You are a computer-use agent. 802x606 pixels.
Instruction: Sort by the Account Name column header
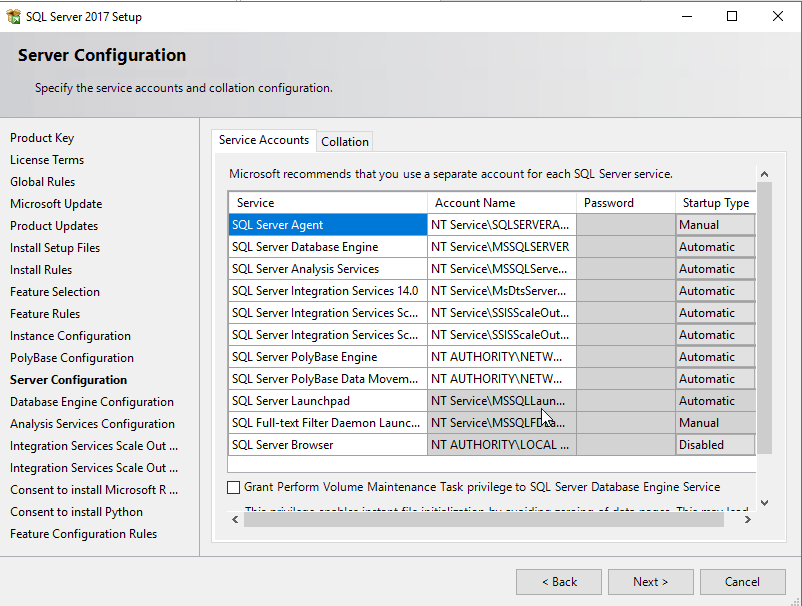click(501, 203)
